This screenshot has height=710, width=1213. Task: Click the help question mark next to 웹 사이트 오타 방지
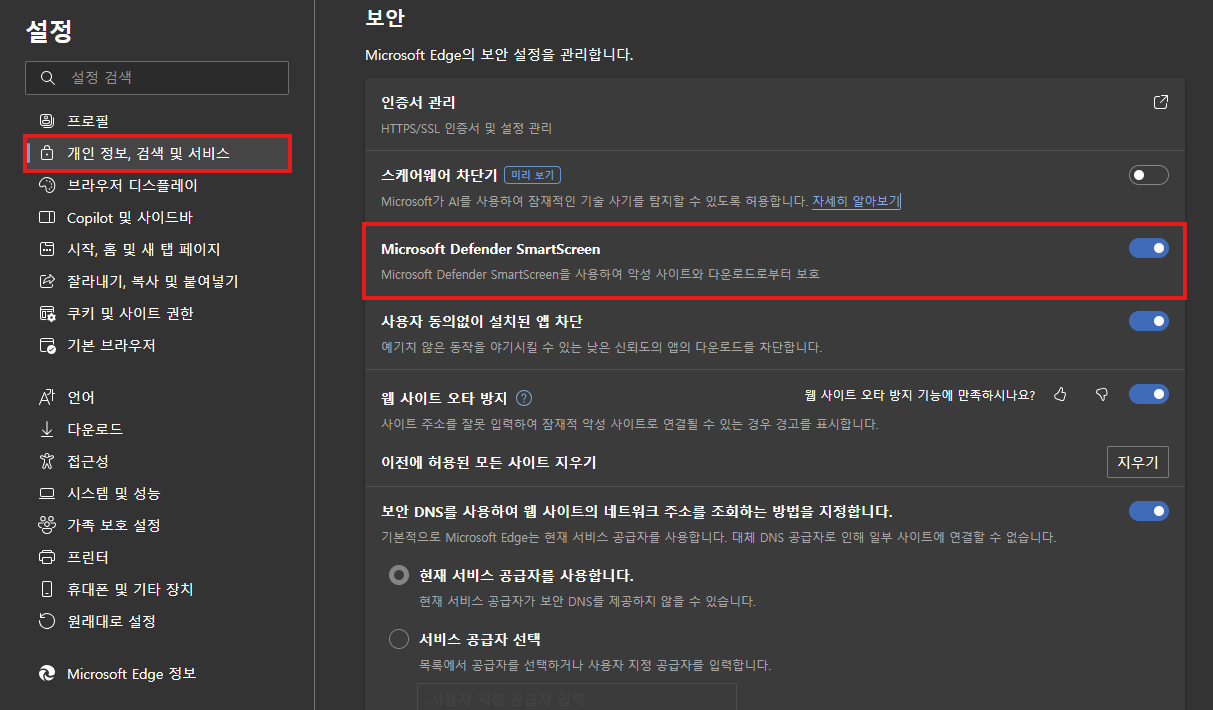point(524,397)
